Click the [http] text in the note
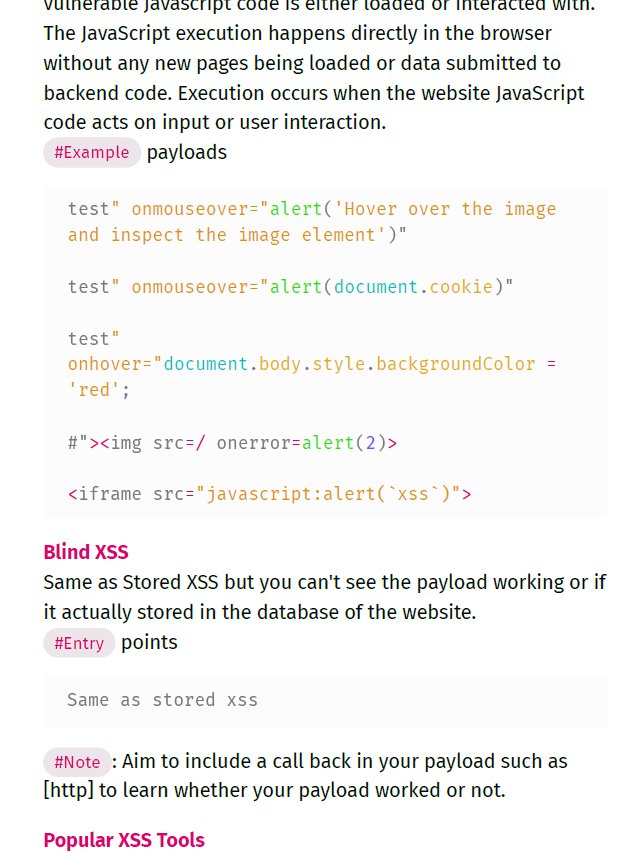 pyautogui.click(x=69, y=790)
